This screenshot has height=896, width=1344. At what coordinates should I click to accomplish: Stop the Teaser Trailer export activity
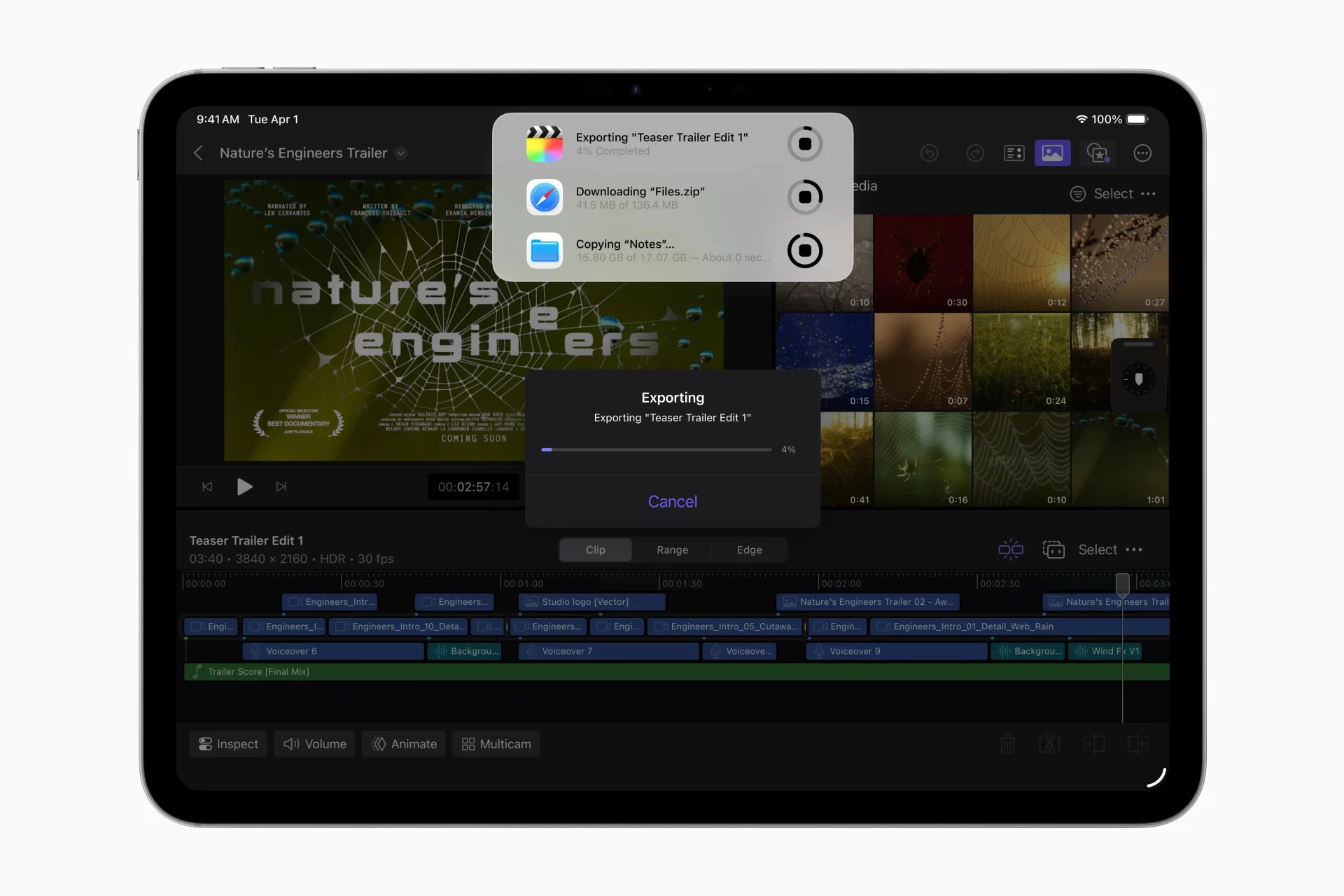[x=804, y=143]
